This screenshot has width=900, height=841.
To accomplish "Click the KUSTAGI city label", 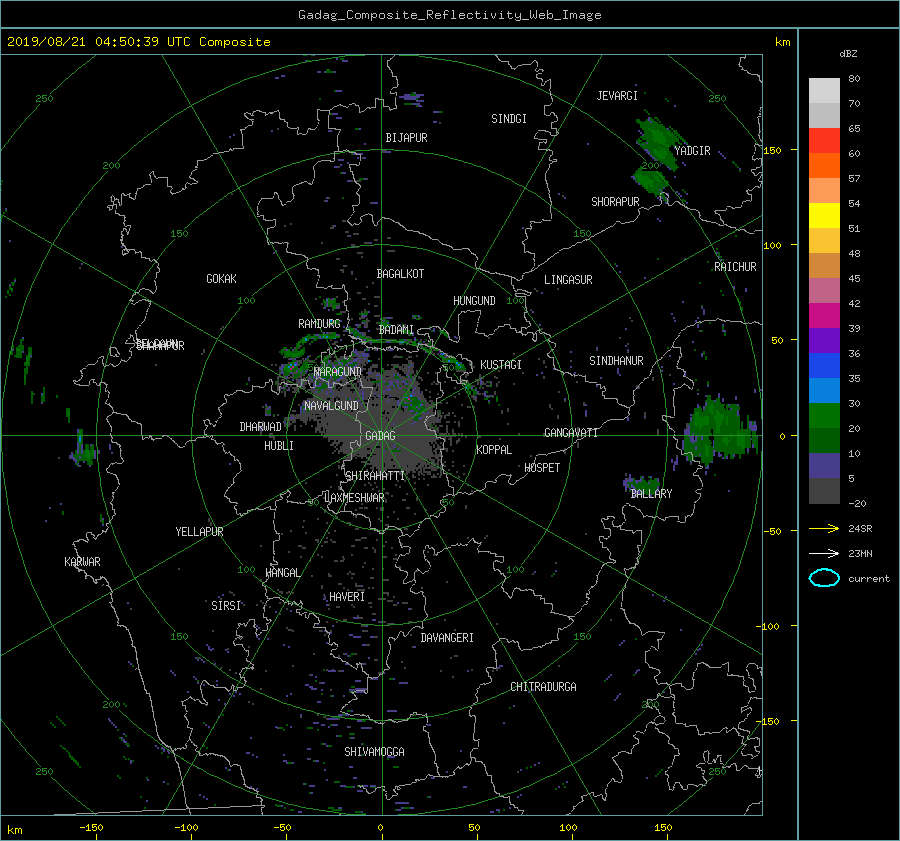I will (x=501, y=365).
